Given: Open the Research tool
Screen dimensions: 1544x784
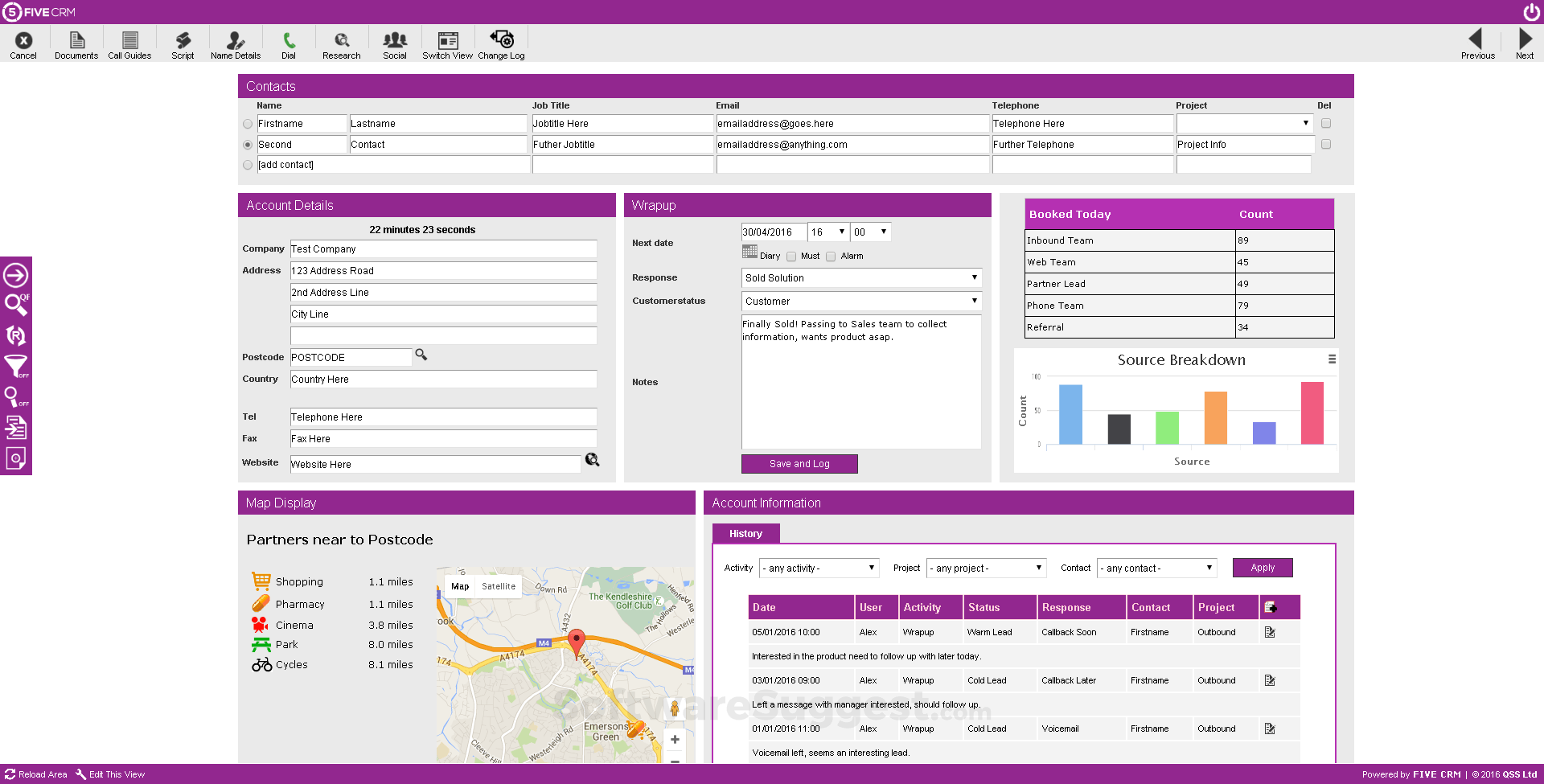Looking at the screenshot, I should click(x=341, y=43).
